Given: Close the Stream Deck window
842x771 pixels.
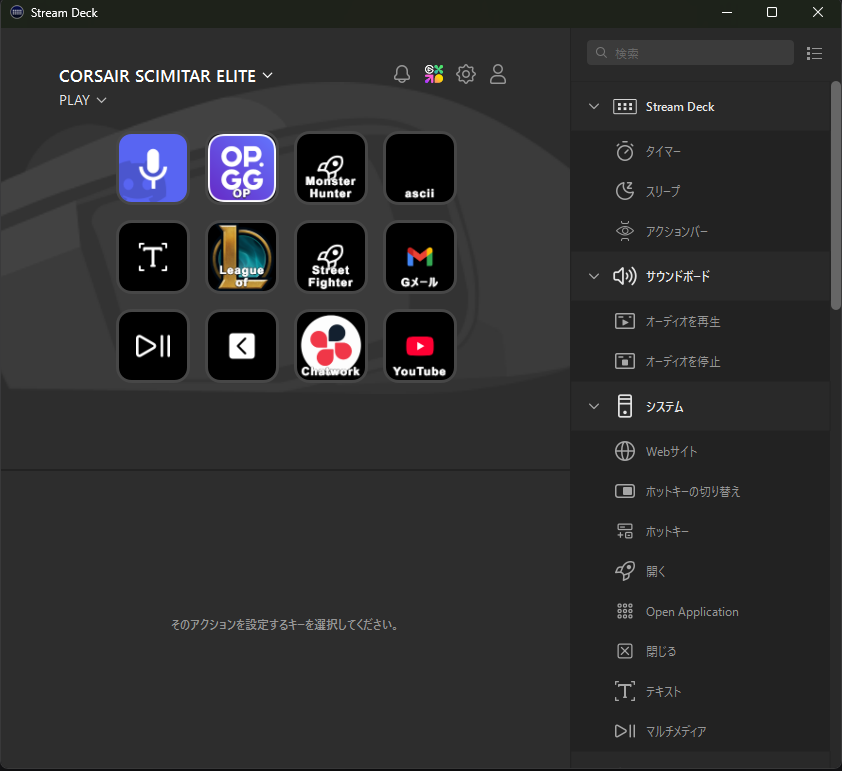Looking at the screenshot, I should click(817, 12).
